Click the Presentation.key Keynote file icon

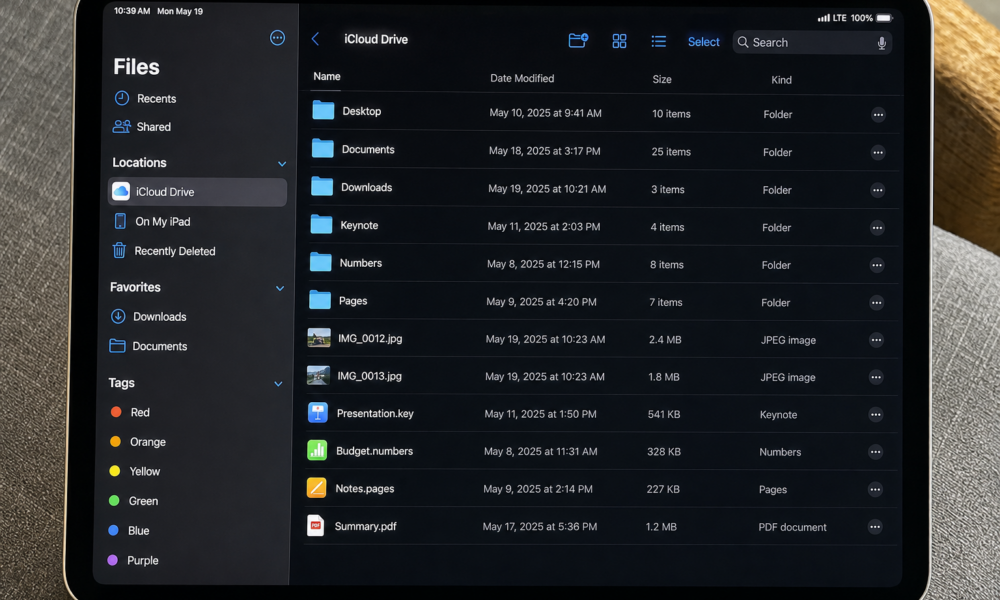tap(318, 413)
